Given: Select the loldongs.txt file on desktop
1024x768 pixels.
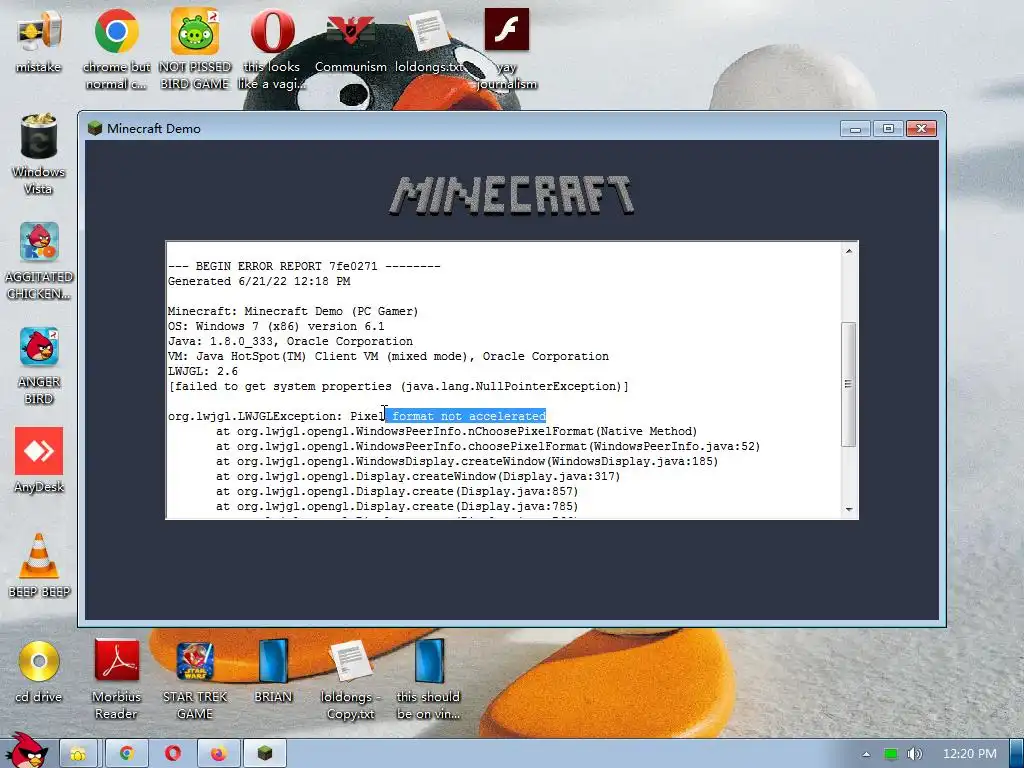Looking at the screenshot, I should click(x=428, y=41).
